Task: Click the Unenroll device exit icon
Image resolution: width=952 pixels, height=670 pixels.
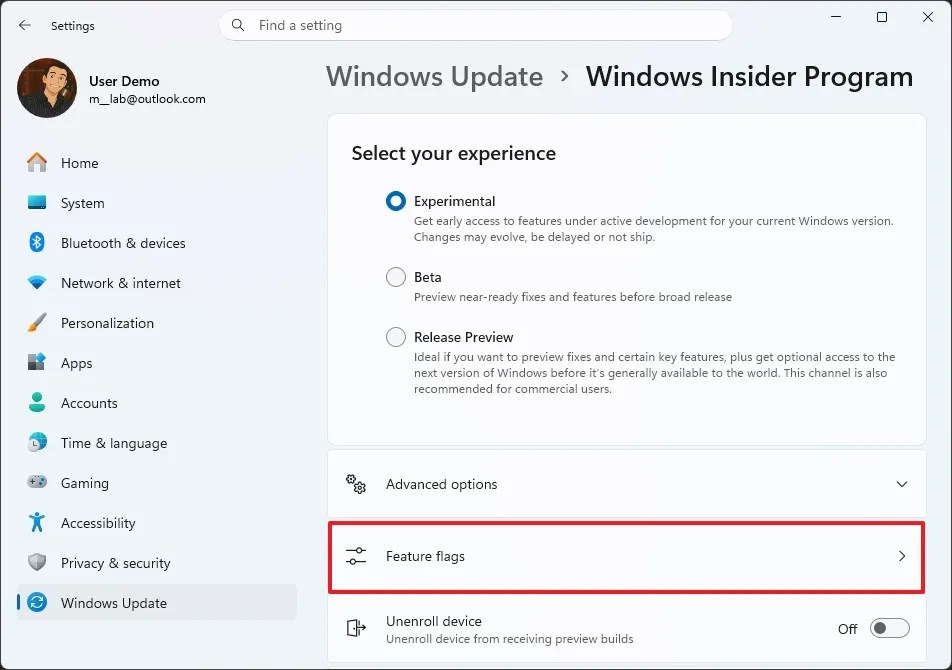Action: tap(356, 628)
